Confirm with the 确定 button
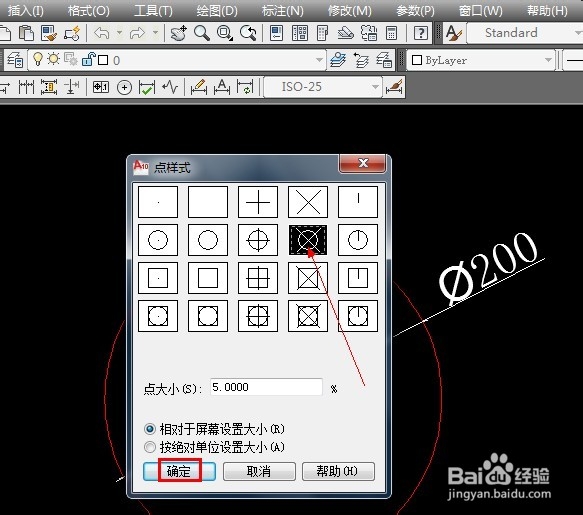 [179, 471]
